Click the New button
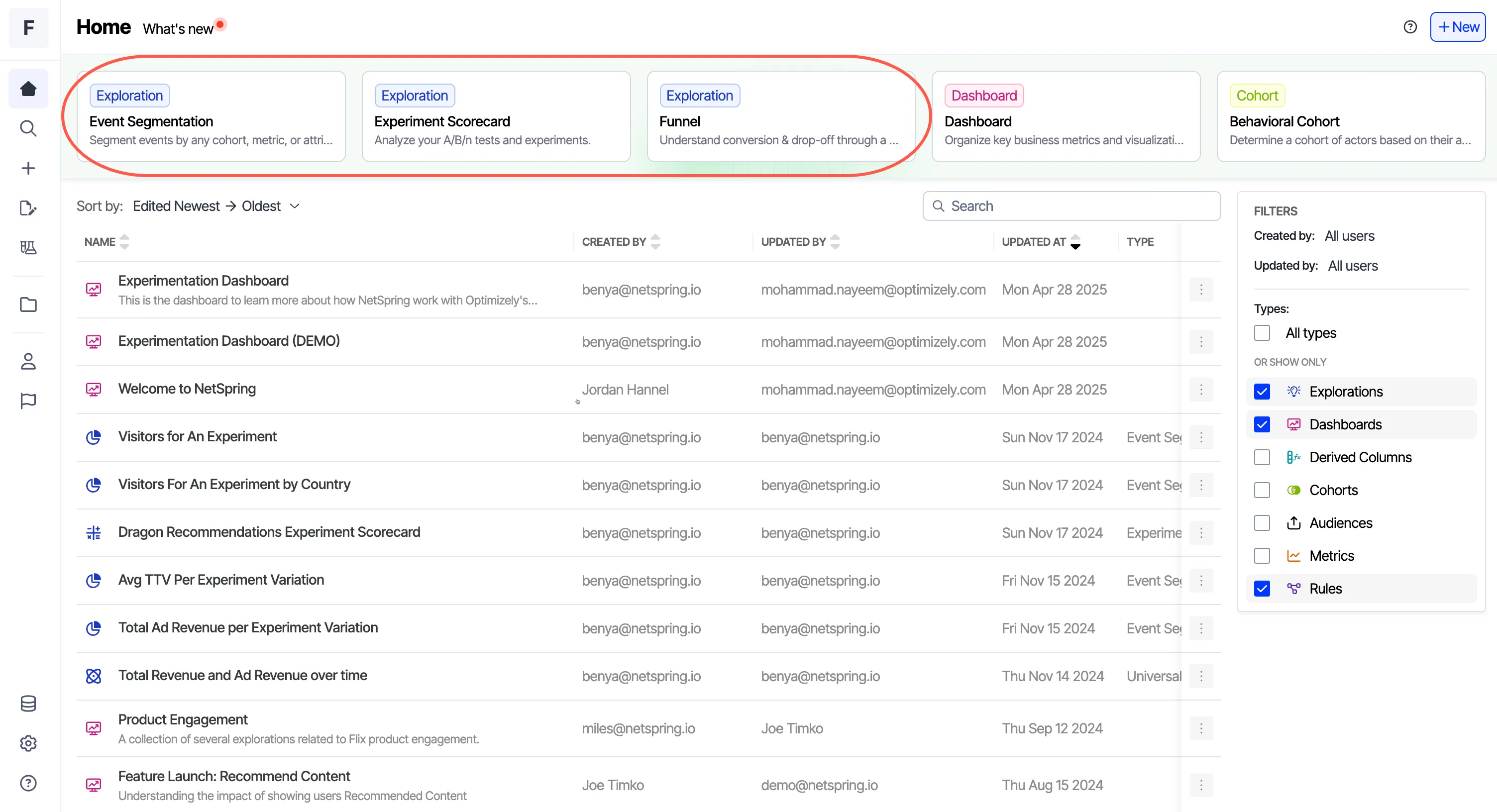This screenshot has width=1497, height=812. coord(1458,27)
